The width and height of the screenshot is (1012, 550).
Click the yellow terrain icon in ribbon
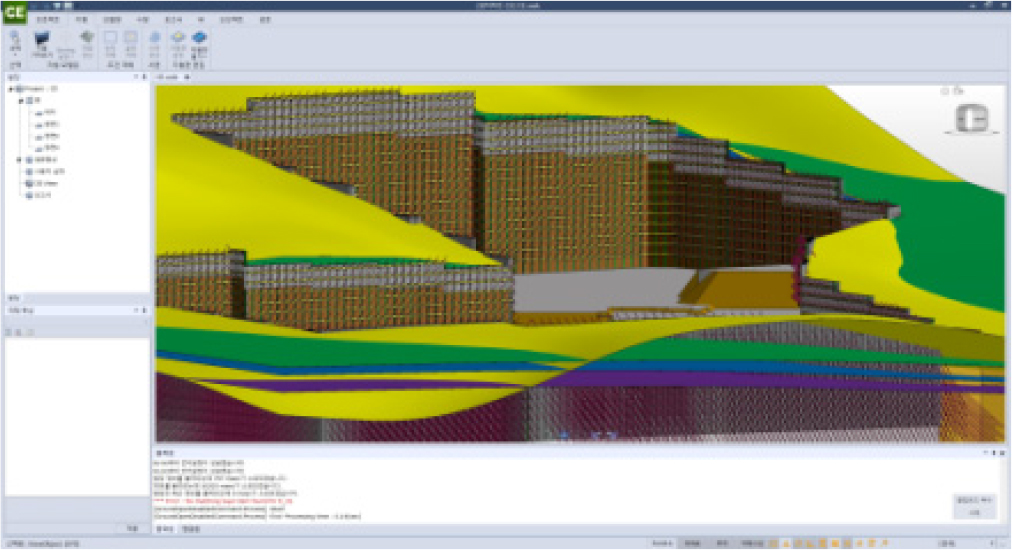click(177, 38)
